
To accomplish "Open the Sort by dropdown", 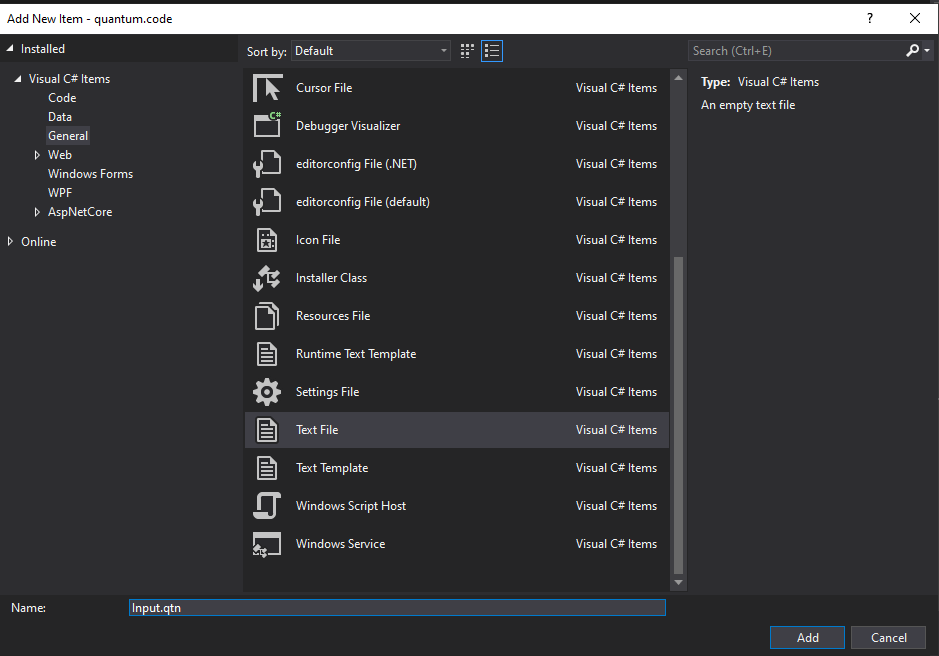I will click(371, 51).
